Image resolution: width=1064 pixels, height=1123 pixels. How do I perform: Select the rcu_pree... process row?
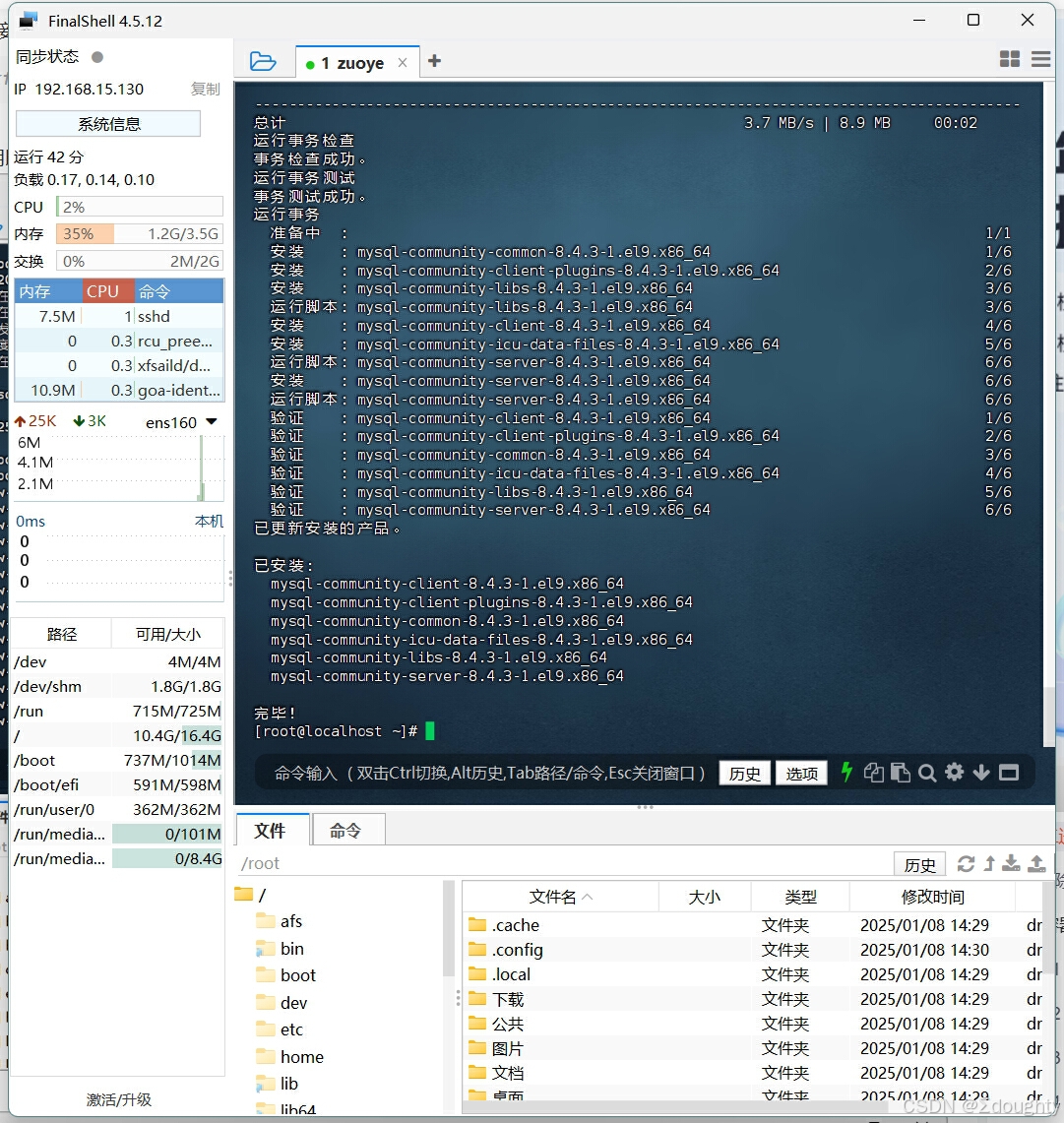119,341
